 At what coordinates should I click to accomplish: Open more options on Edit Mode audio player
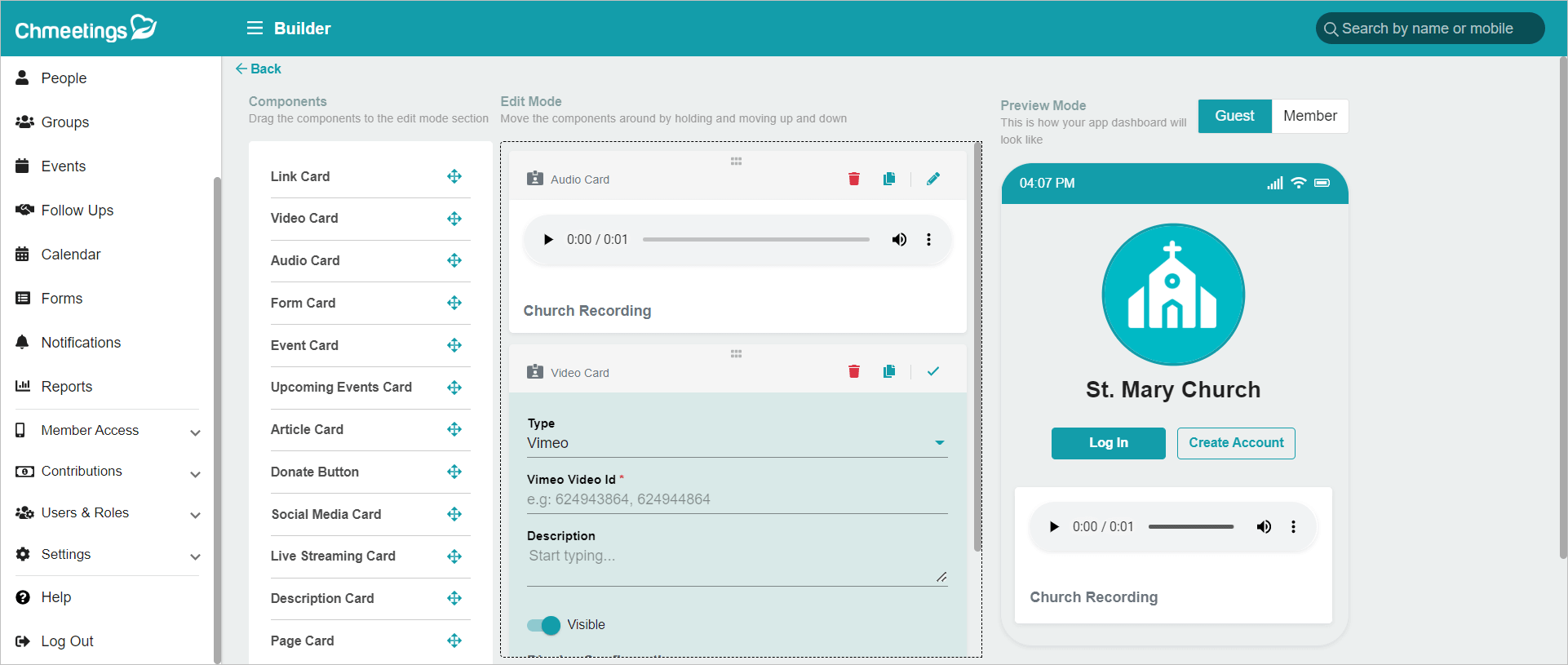click(x=928, y=240)
